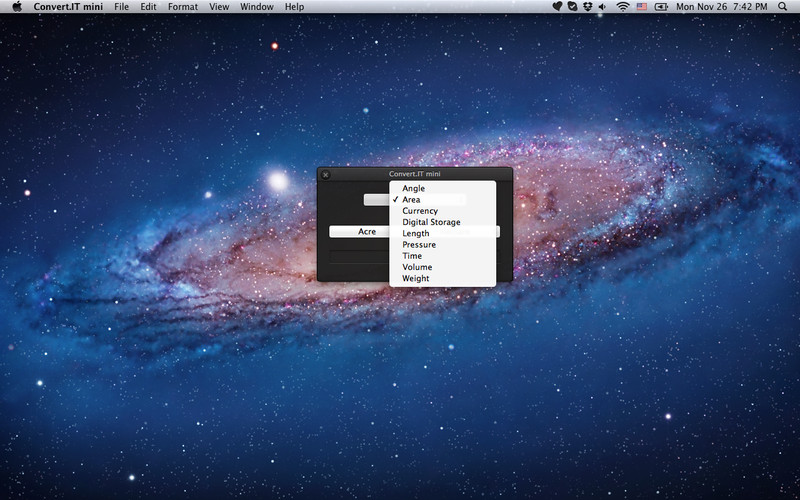This screenshot has height=500, width=800.
Task: Open the Window menu
Action: 257,7
